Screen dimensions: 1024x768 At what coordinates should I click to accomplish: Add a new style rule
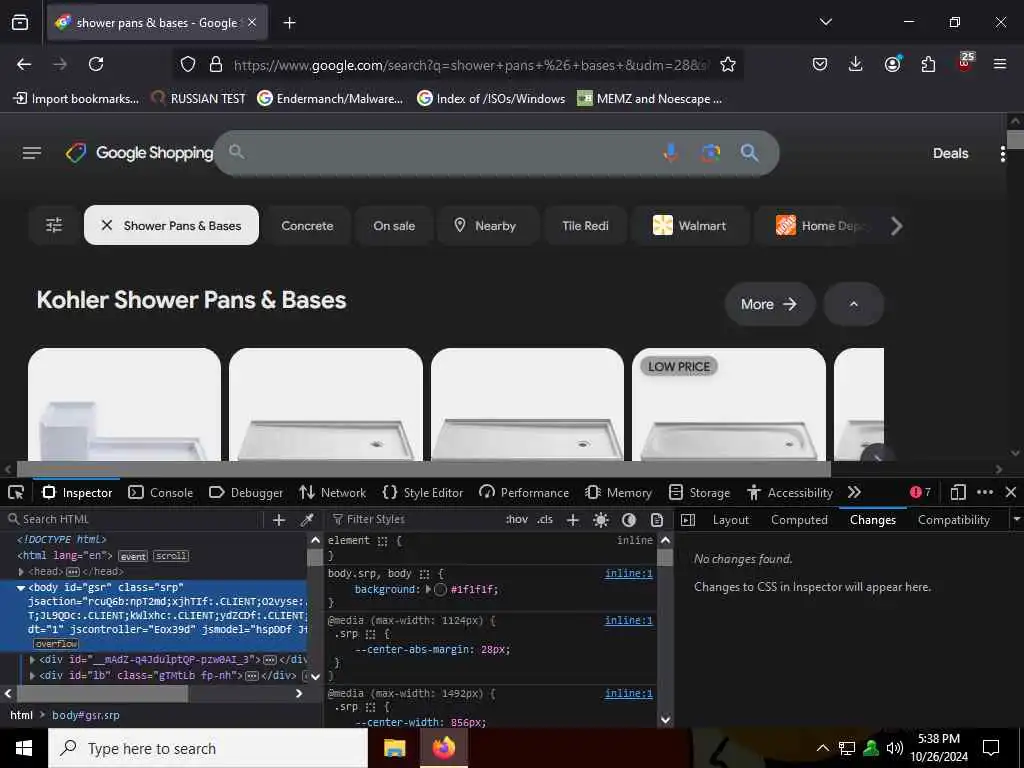573,520
